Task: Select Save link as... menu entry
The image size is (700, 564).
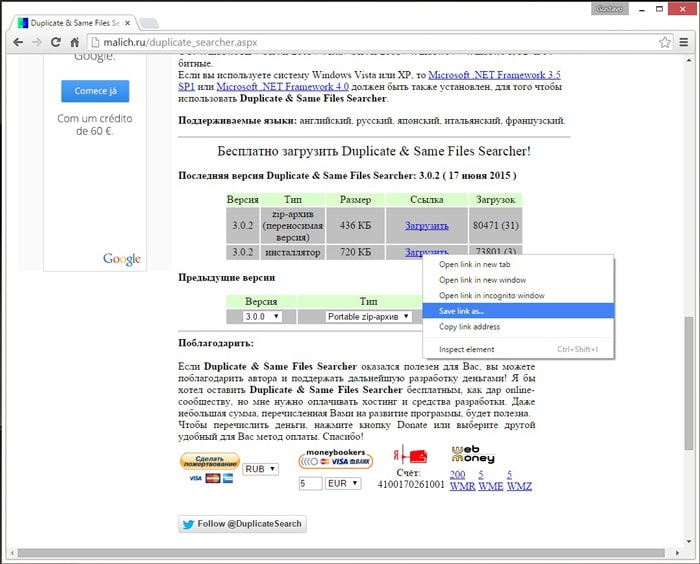Action: point(518,311)
